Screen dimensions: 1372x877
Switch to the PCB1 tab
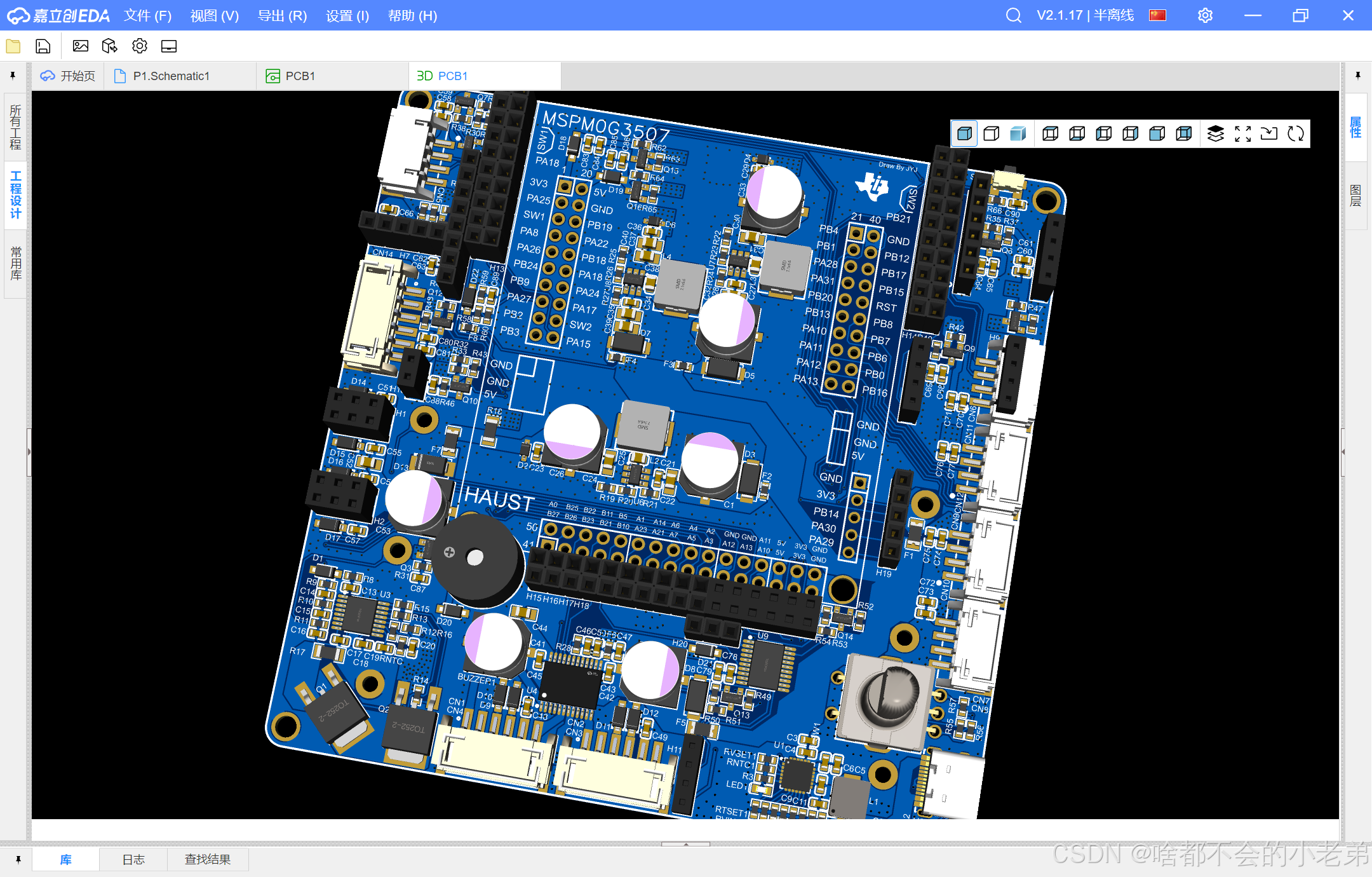click(x=333, y=76)
